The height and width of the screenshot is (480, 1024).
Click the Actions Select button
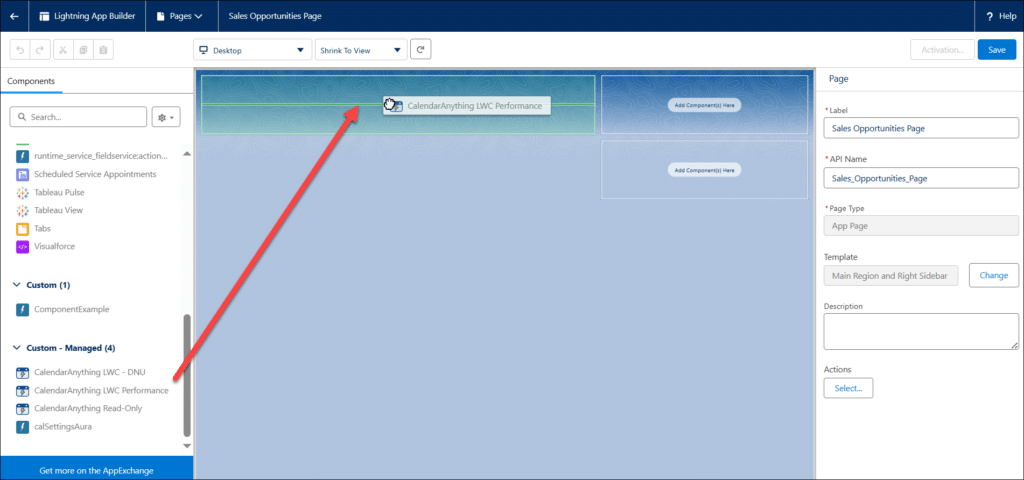[x=848, y=388]
